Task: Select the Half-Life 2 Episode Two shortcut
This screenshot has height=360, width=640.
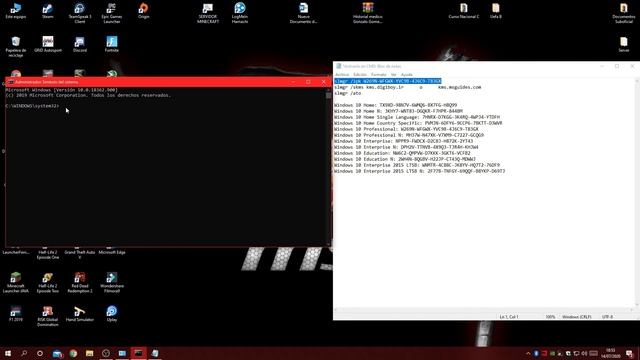Action: tap(48, 282)
